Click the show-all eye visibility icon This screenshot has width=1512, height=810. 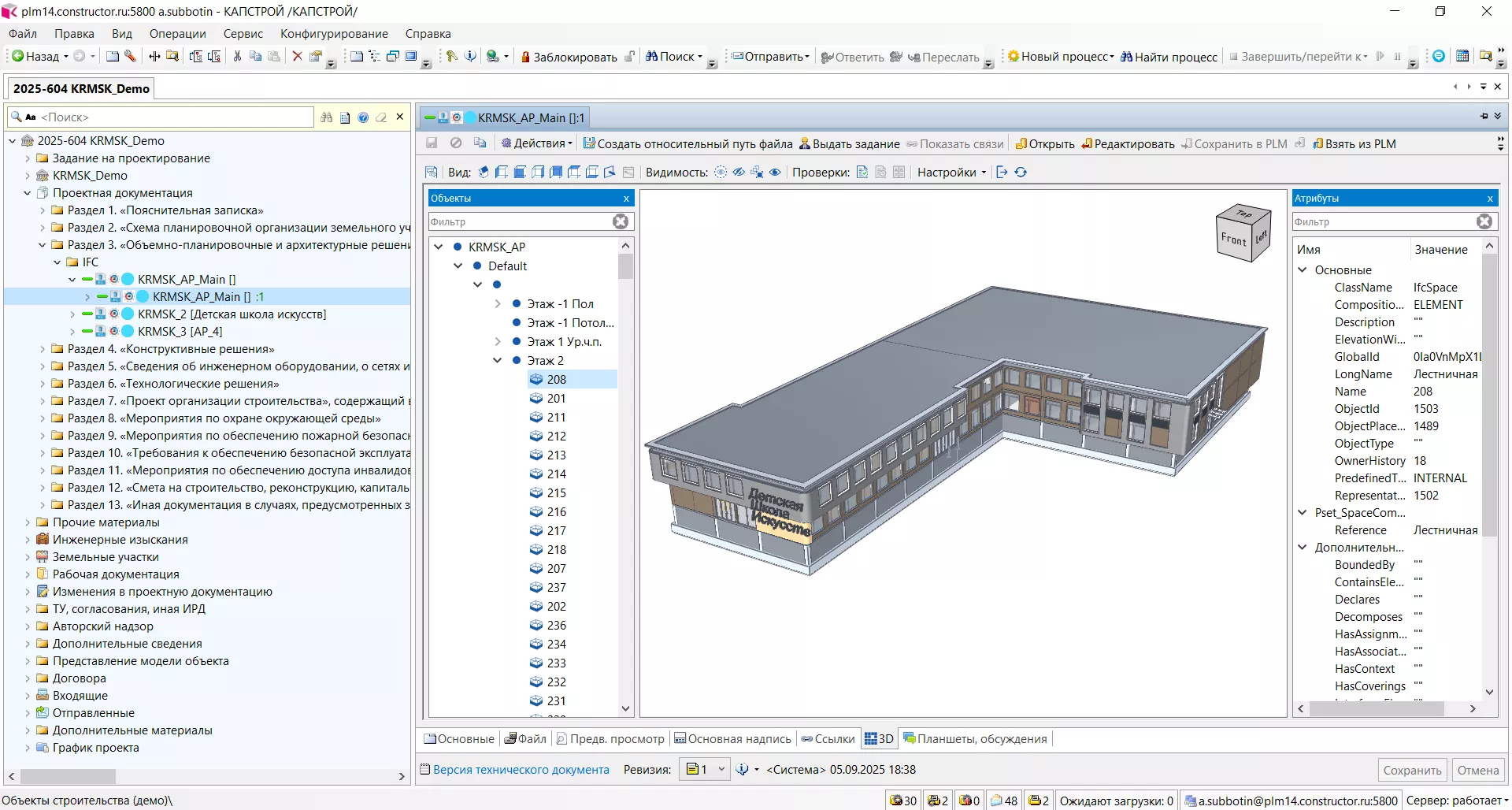click(775, 173)
